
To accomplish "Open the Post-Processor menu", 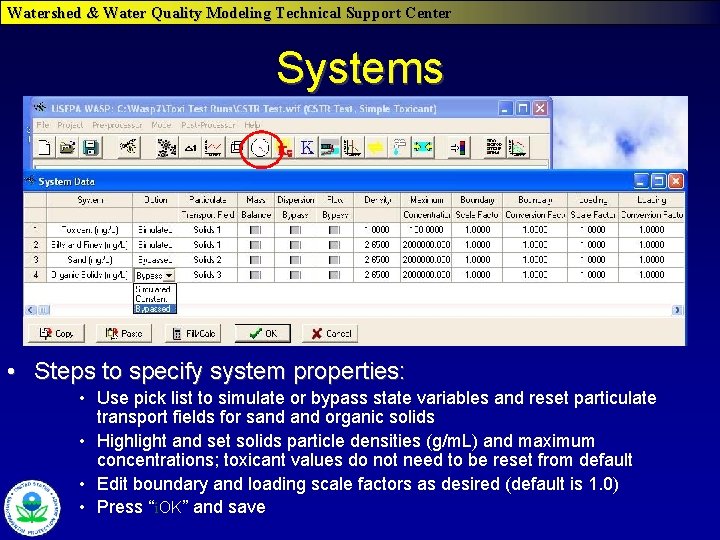I will click(x=208, y=125).
